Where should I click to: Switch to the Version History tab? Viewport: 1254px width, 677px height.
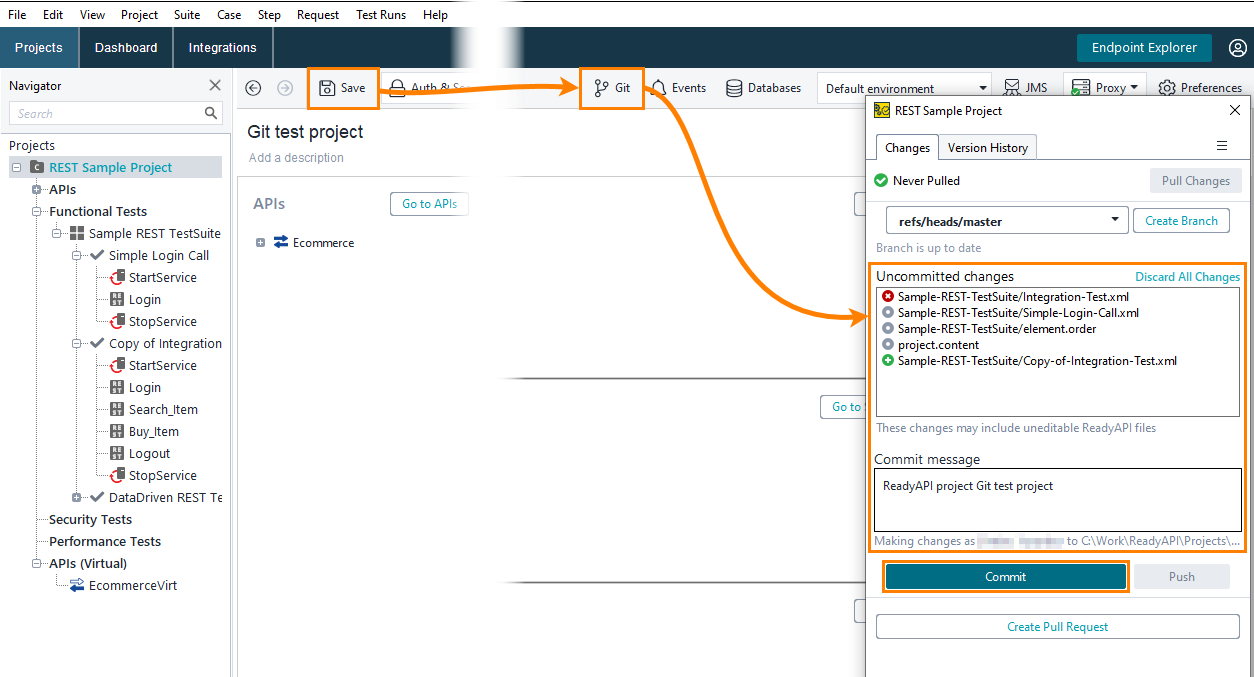(988, 147)
